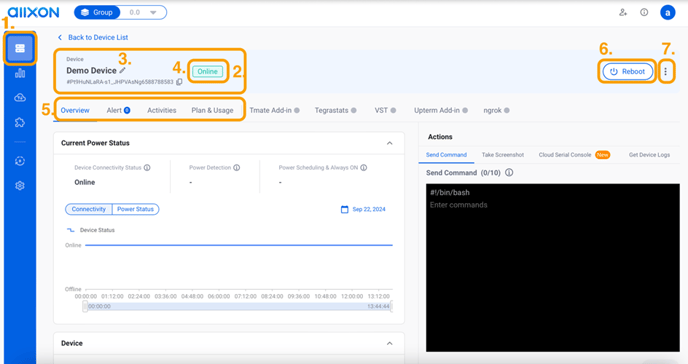Select the Power Status chart toggle
The image size is (688, 364).
tap(136, 209)
